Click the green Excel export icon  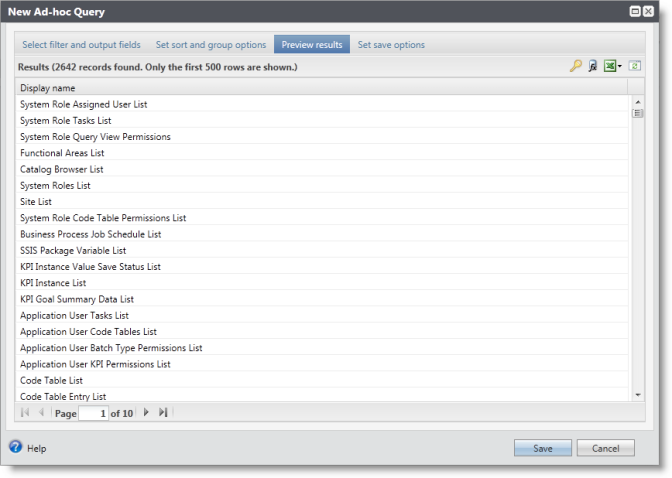[608, 66]
